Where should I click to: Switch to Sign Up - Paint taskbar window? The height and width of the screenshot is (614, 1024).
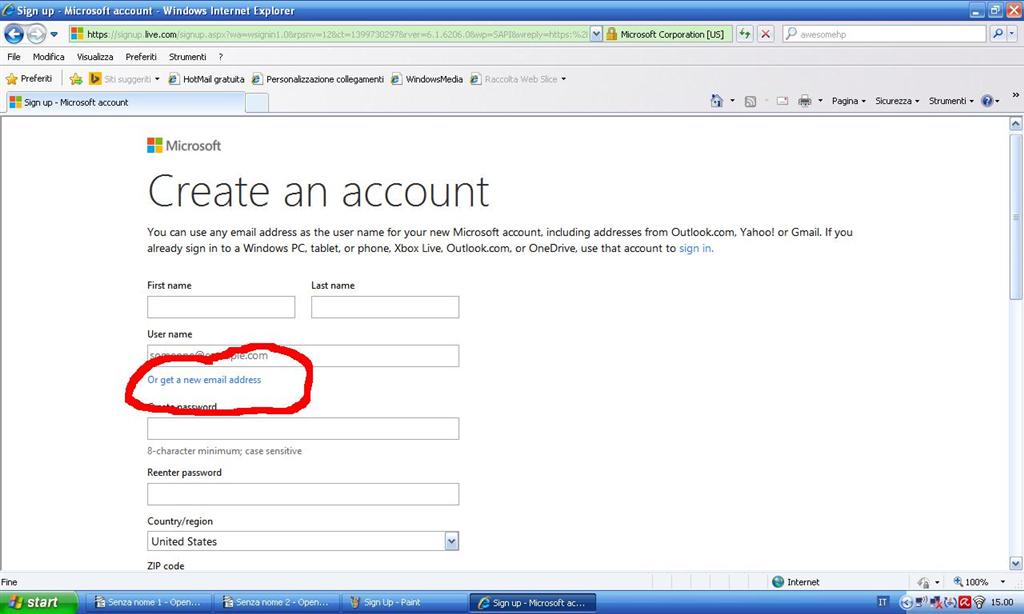(x=405, y=602)
